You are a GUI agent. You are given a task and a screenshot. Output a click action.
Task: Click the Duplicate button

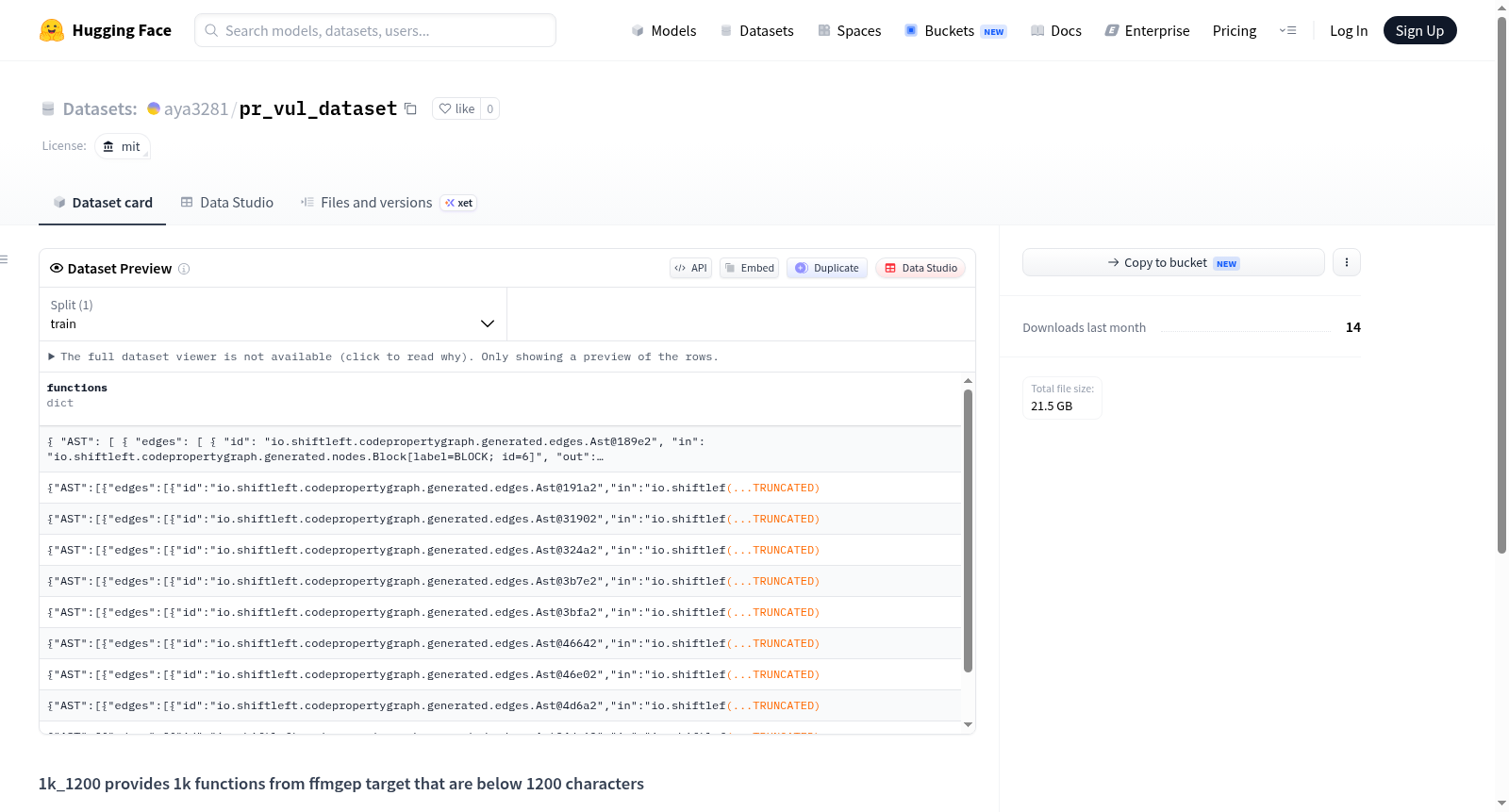pyautogui.click(x=827, y=268)
